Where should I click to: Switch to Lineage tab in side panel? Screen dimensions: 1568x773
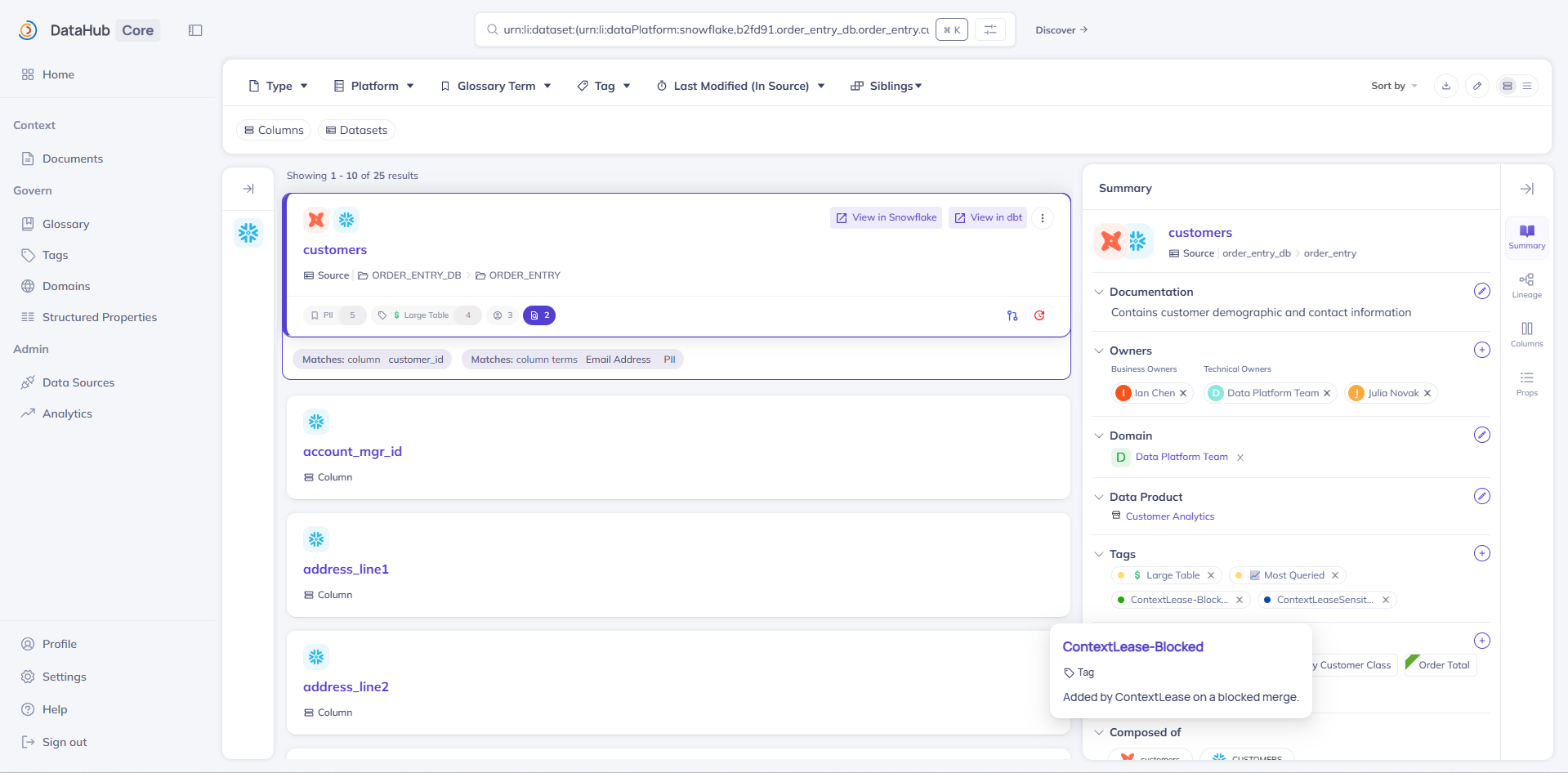pyautogui.click(x=1526, y=286)
